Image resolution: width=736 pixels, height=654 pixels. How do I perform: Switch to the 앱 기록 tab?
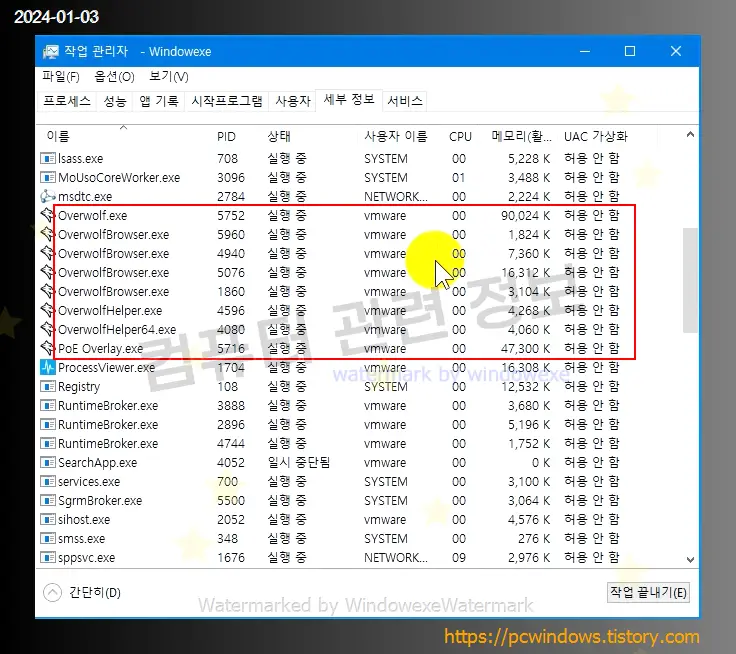[159, 101]
